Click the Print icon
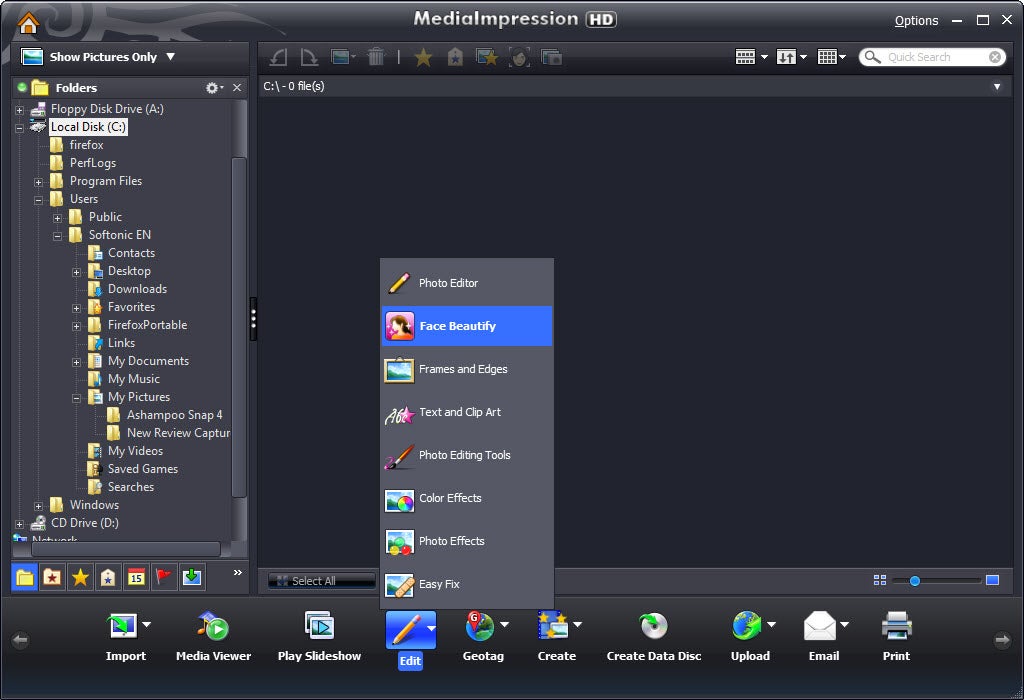 (896, 626)
